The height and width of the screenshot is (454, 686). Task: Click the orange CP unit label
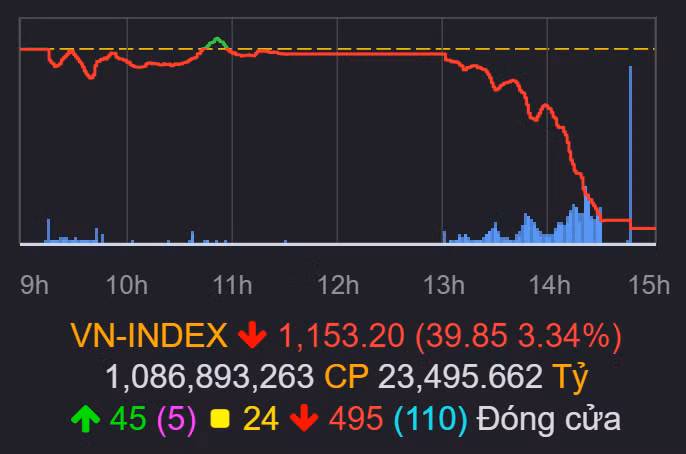346,376
